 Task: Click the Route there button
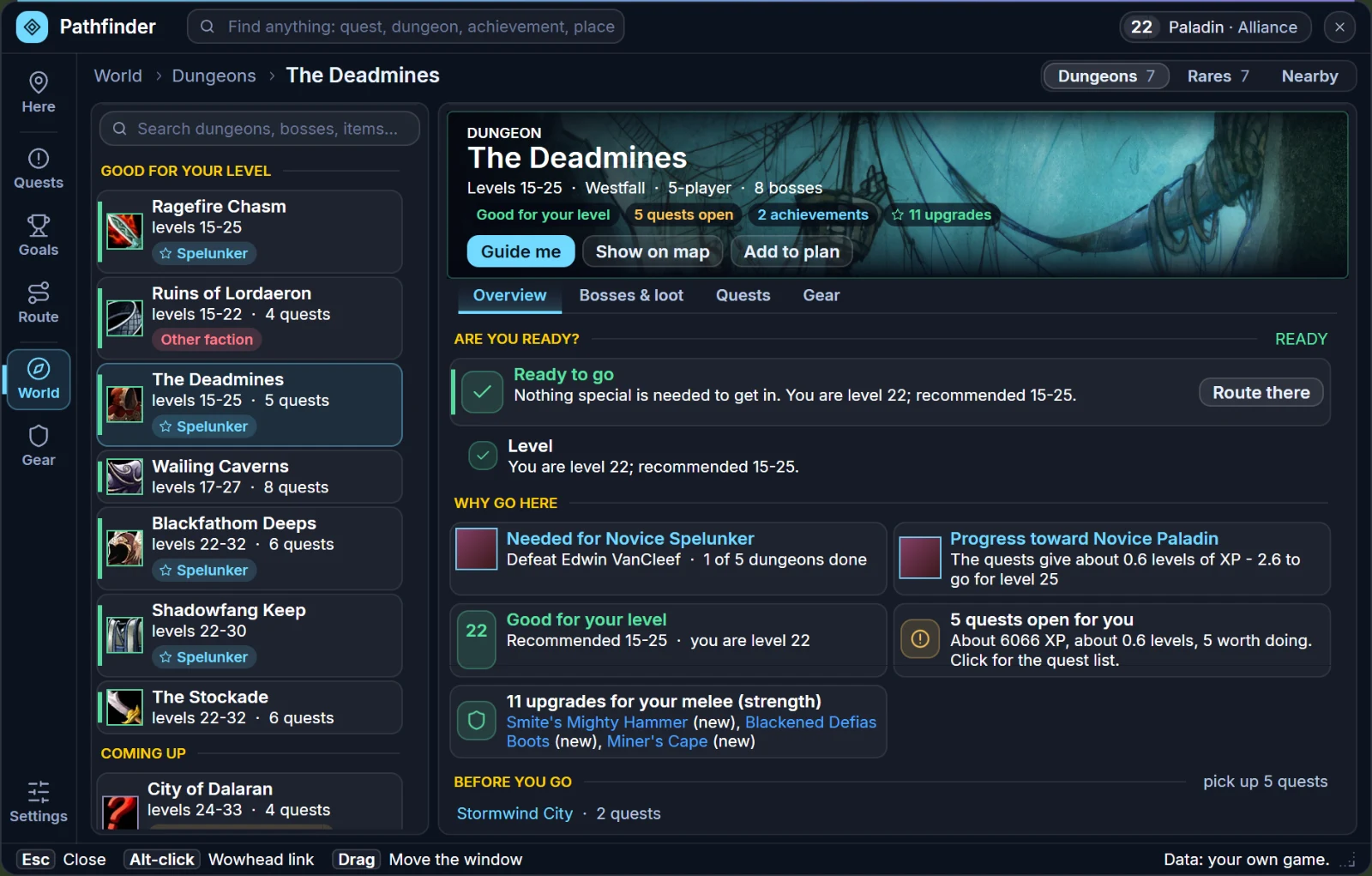[1261, 392]
